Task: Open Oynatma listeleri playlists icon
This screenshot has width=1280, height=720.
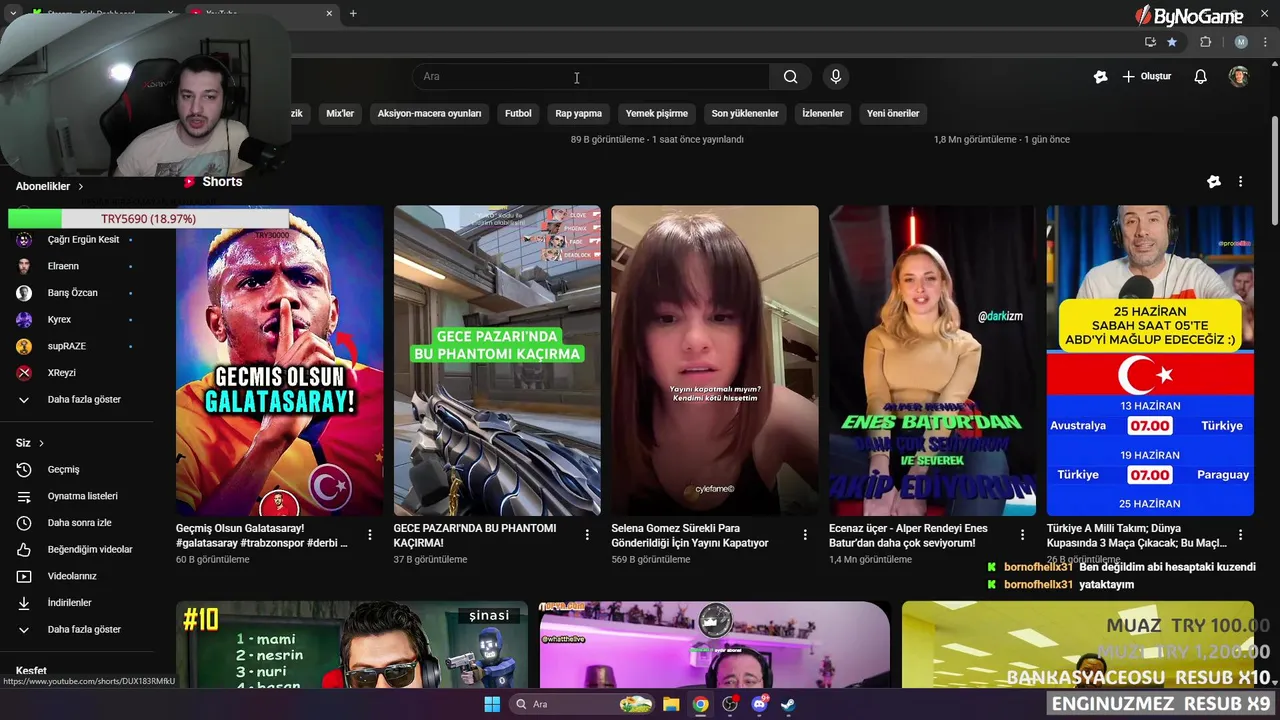Action: [24, 496]
